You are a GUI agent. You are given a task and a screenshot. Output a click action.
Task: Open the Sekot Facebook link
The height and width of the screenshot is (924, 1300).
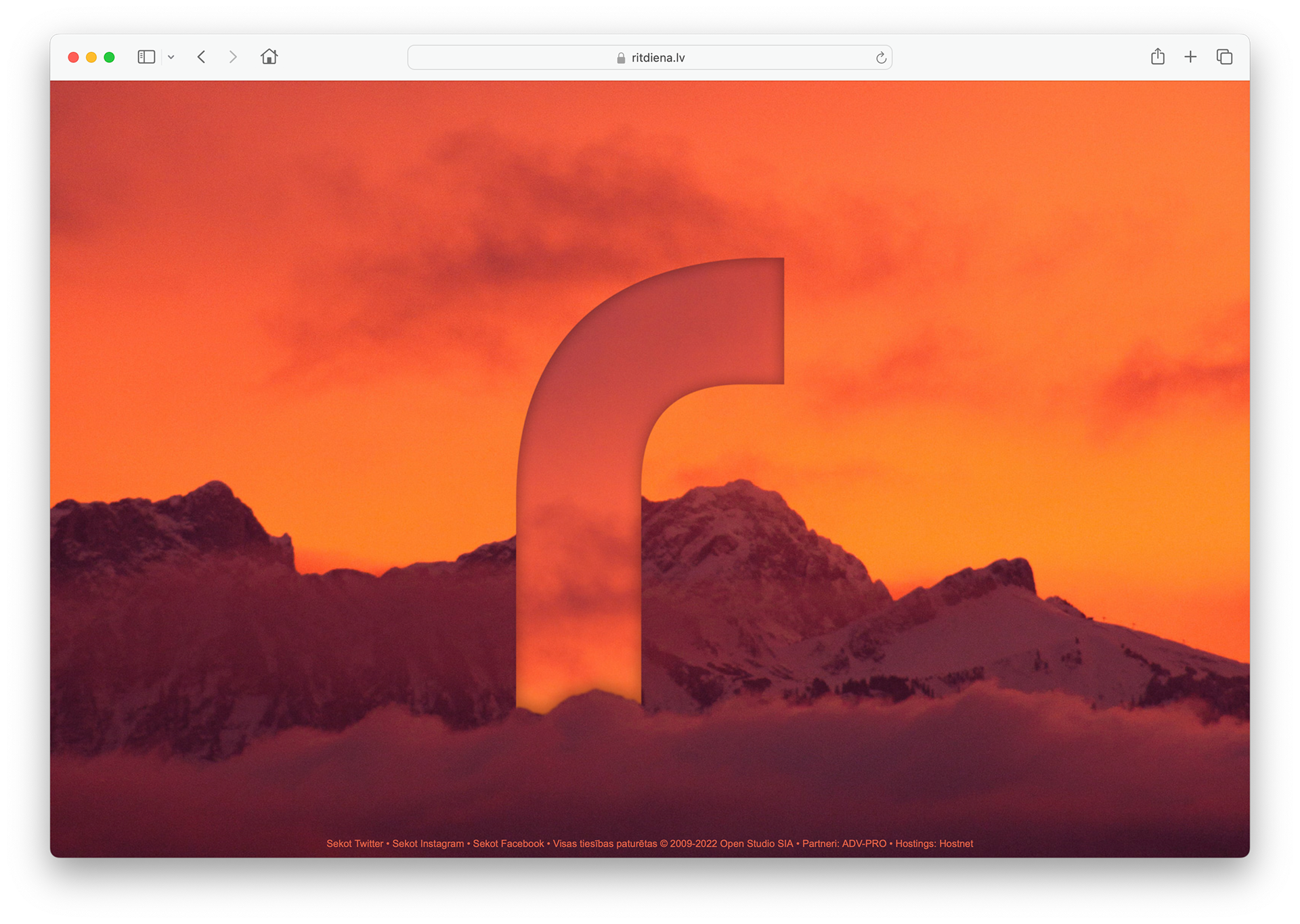coord(508,843)
